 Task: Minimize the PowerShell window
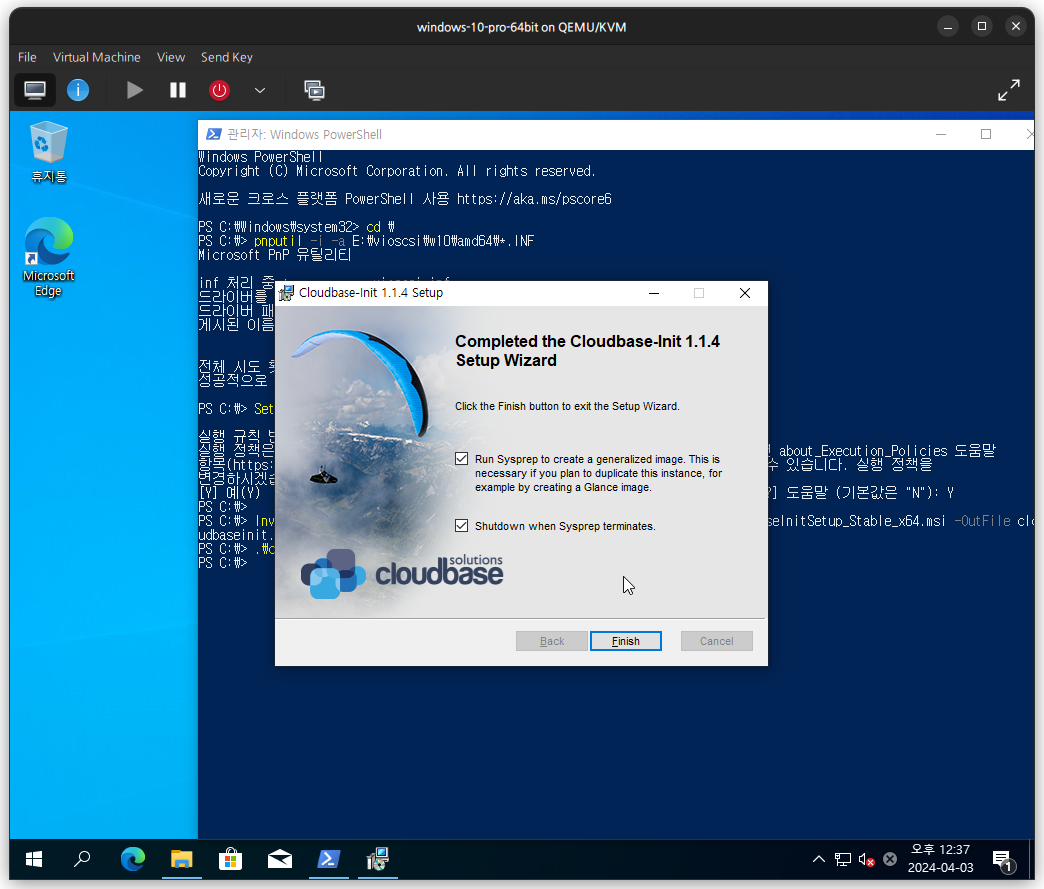pos(941,135)
